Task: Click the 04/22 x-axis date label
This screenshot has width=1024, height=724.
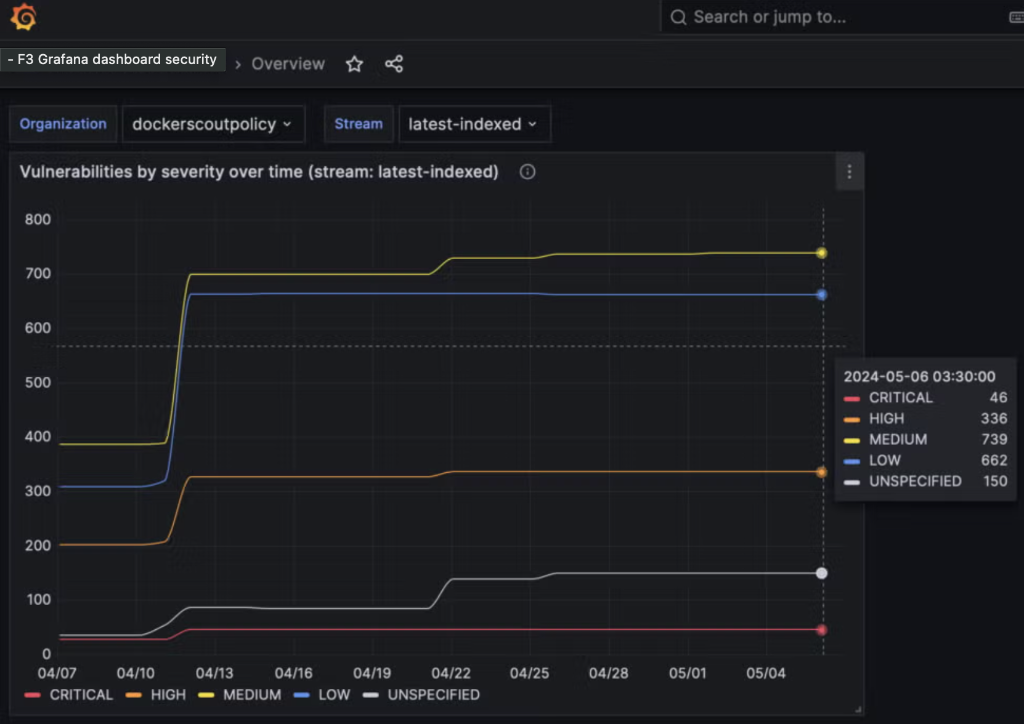Action: pos(451,673)
